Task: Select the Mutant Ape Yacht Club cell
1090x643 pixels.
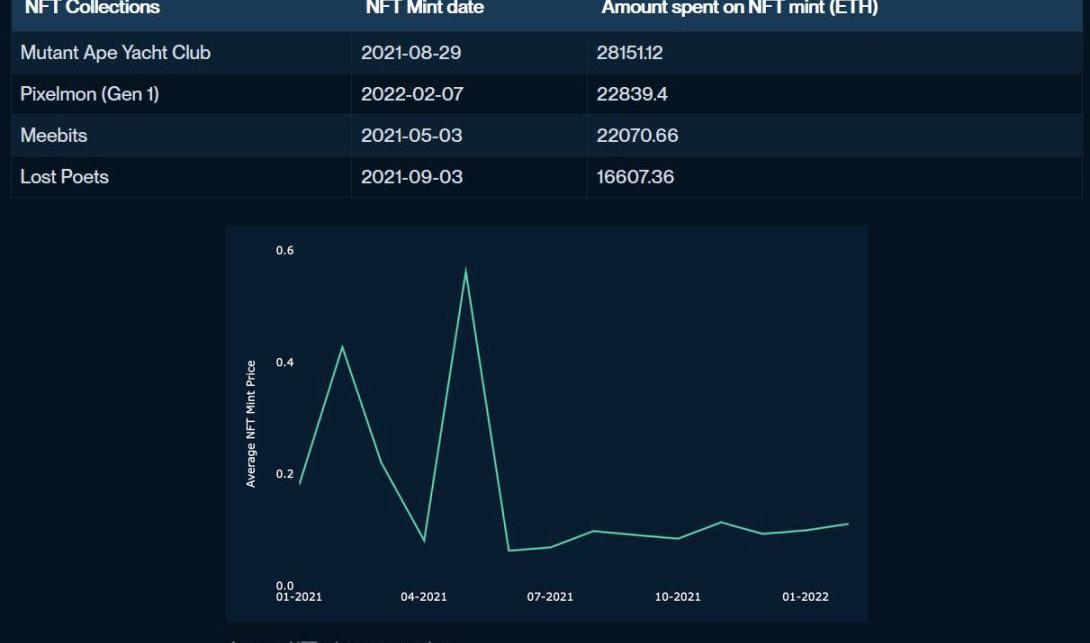Action: click(116, 53)
